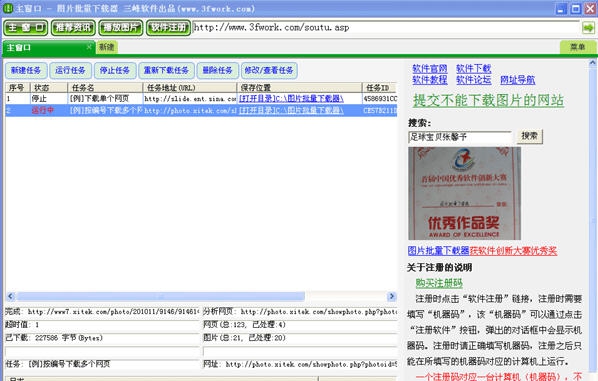
Task: Click the 状态 column header
Action: click(x=49, y=88)
